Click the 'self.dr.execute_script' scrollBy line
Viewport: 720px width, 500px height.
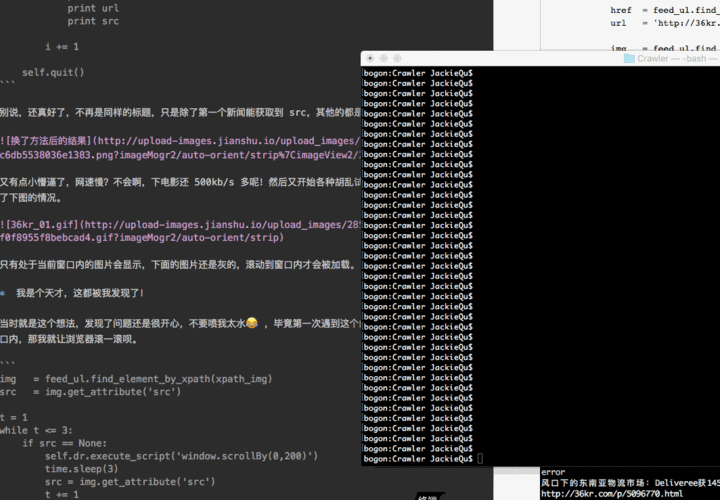click(181, 456)
